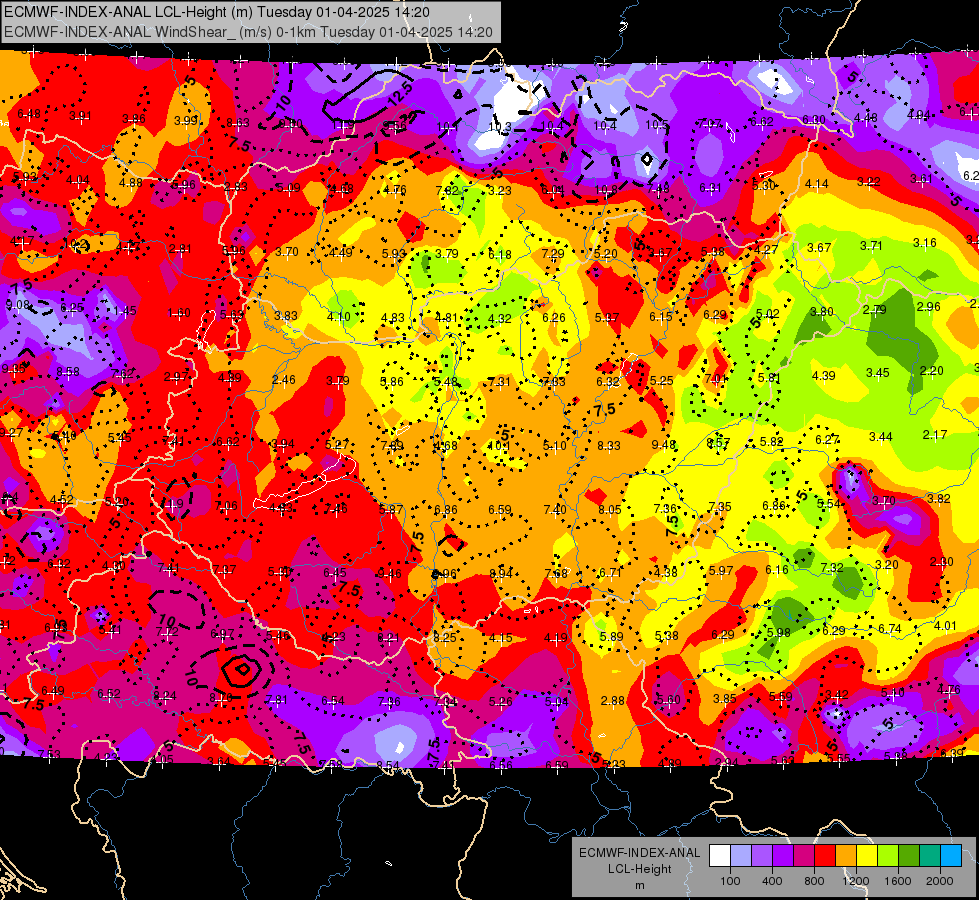979x900 pixels.
Task: Click the wind shear value 2.30
Action: click(x=941, y=561)
